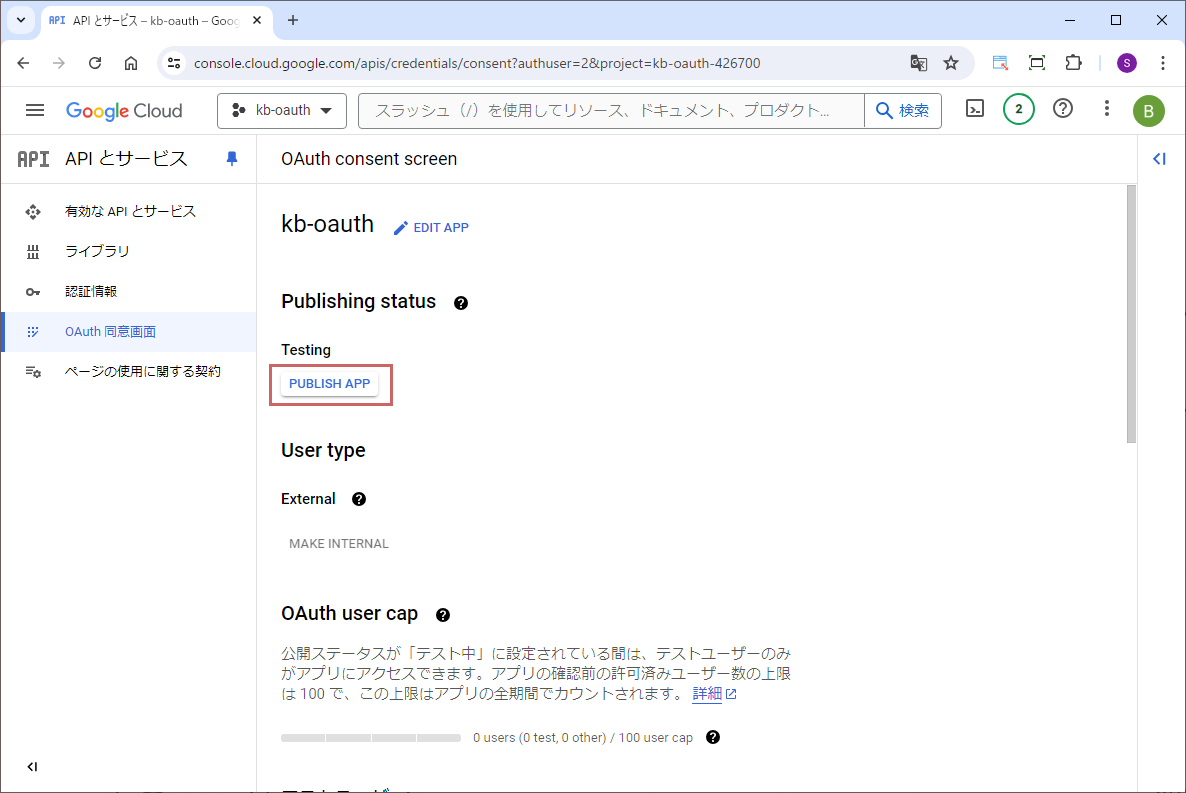Show info for External user type
Screen dimensions: 1186x793
point(359,499)
